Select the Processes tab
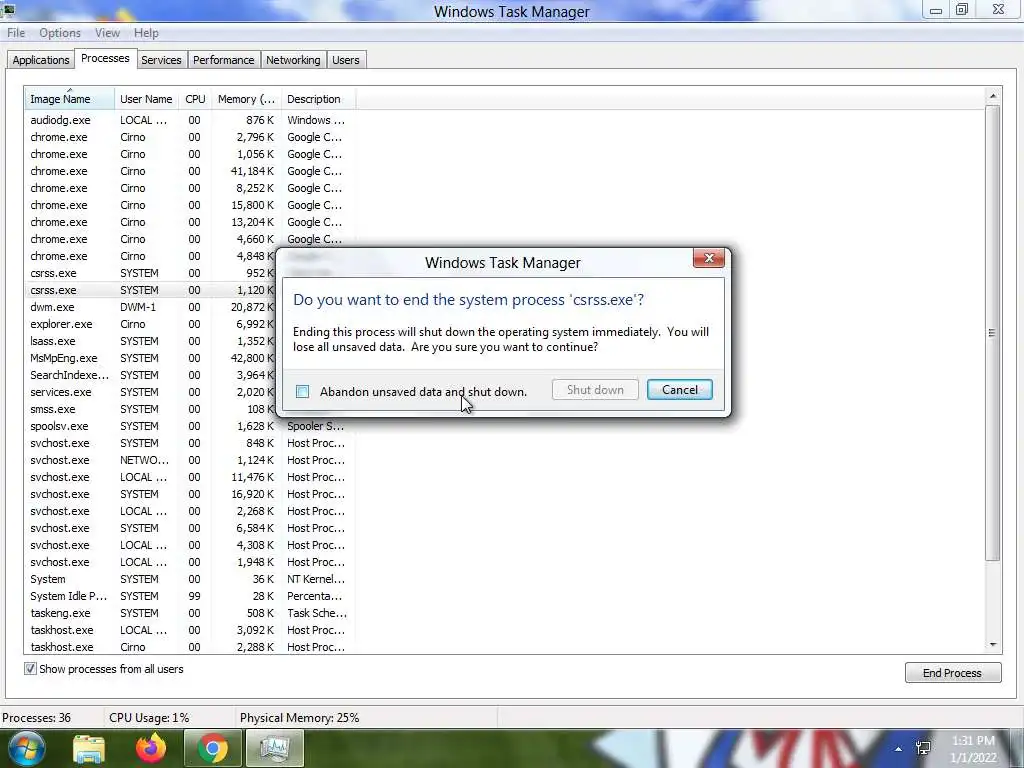The width and height of the screenshot is (1024, 768). 105,58
